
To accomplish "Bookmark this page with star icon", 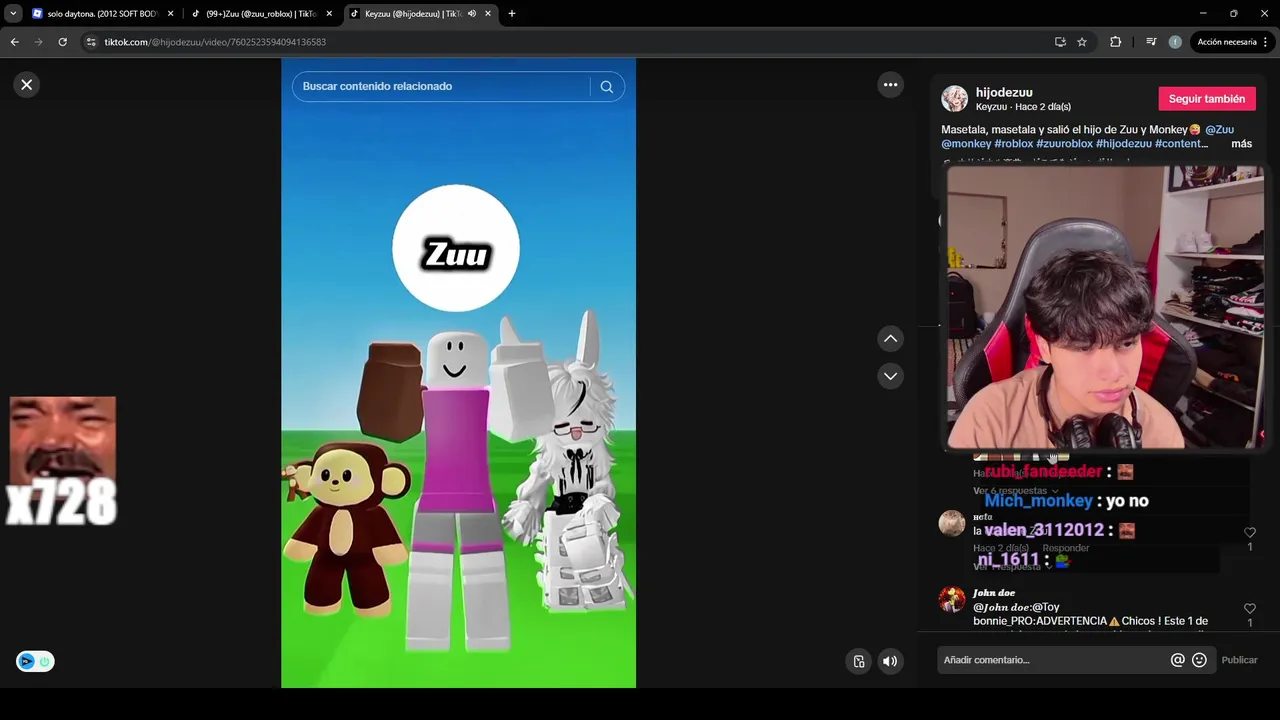I will point(1082,42).
